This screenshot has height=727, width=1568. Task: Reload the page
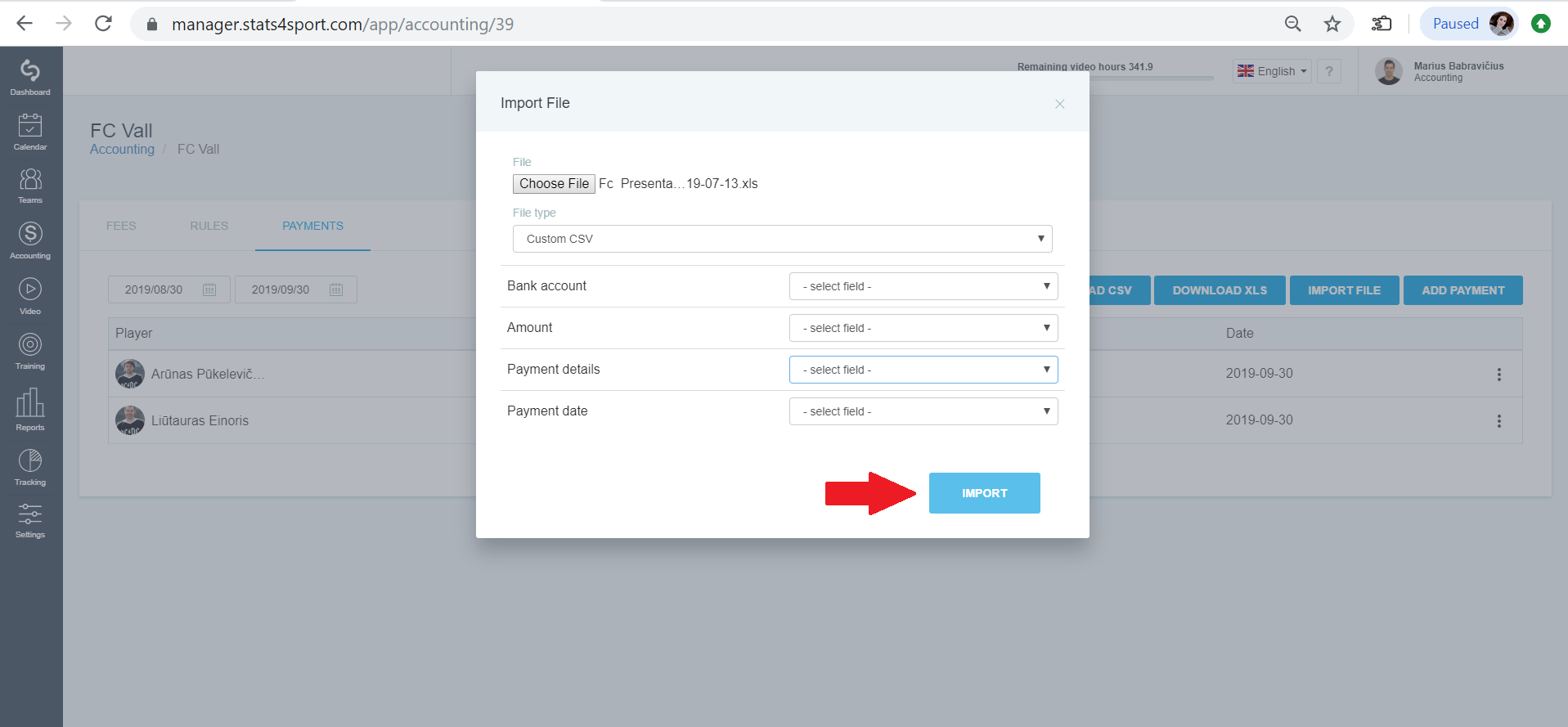click(x=103, y=24)
